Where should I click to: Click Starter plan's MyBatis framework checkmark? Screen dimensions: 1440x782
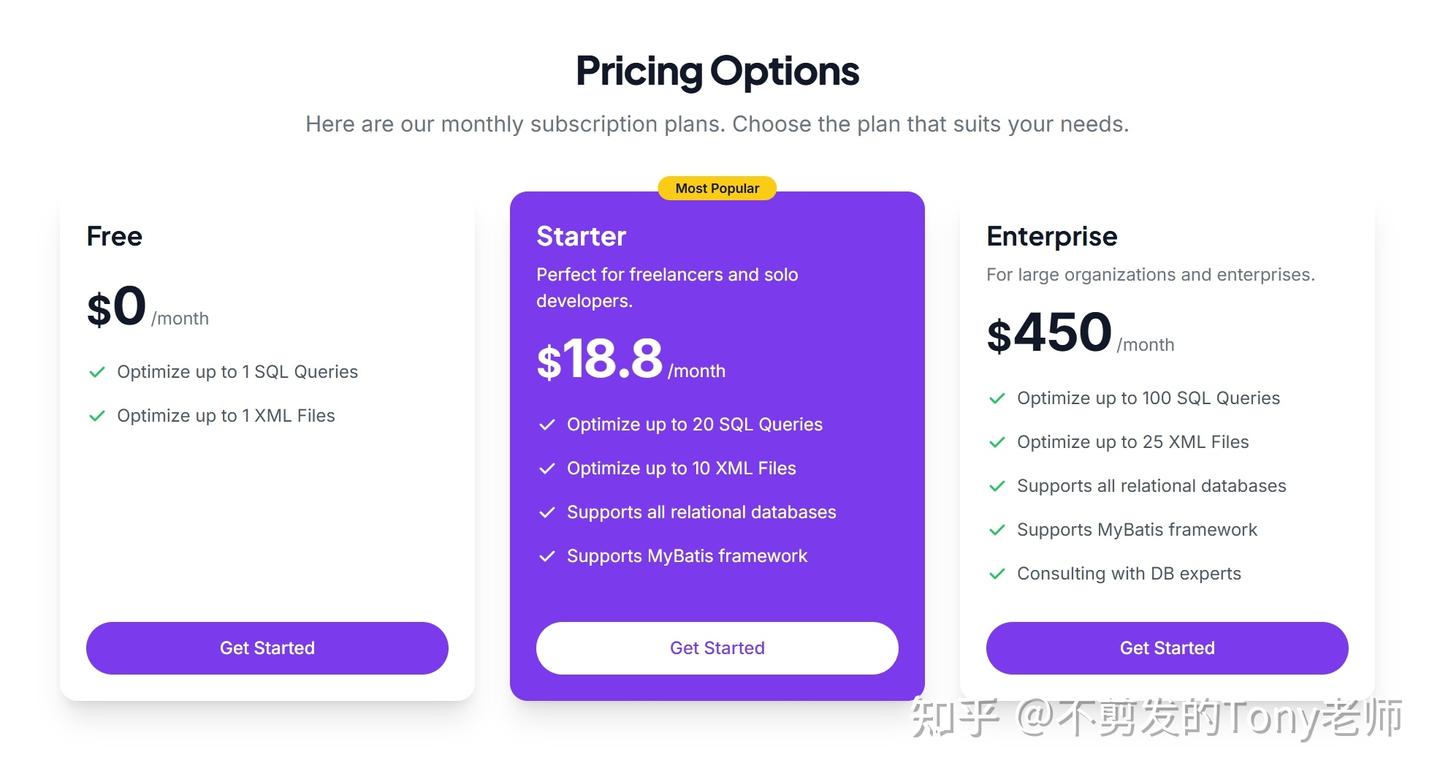[x=547, y=557]
